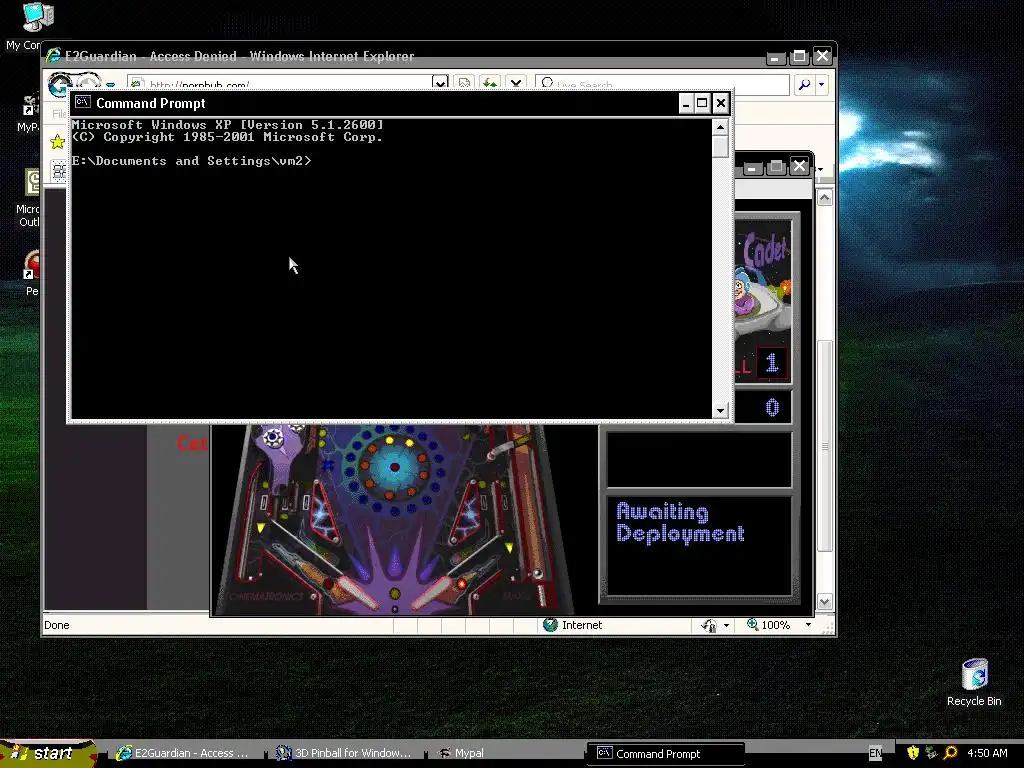This screenshot has height=768, width=1024.
Task: Click the Command Prompt scrollbar thumb
Action: click(720, 147)
